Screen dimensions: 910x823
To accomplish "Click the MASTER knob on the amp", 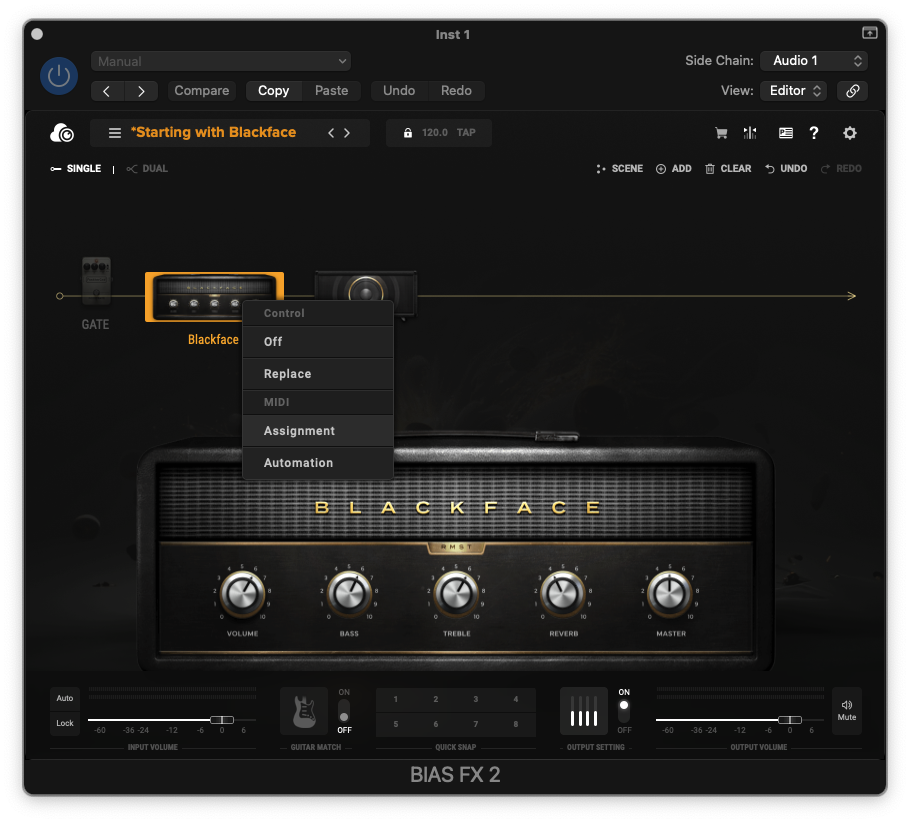I will [670, 594].
